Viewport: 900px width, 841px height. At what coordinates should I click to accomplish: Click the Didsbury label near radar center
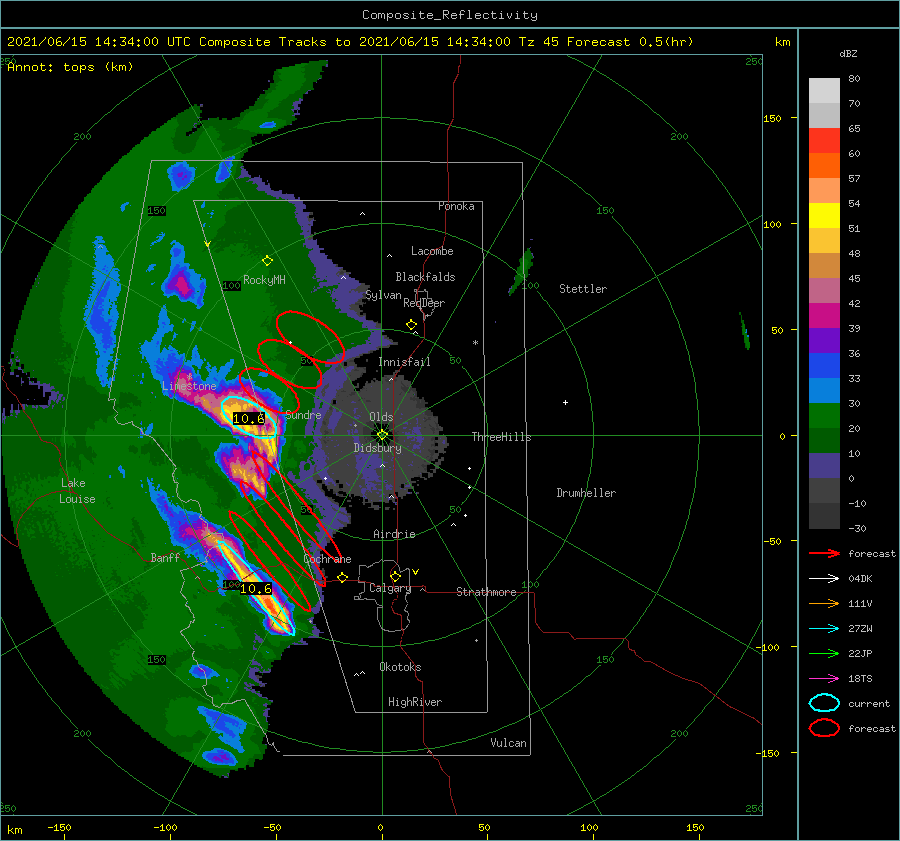(x=377, y=448)
